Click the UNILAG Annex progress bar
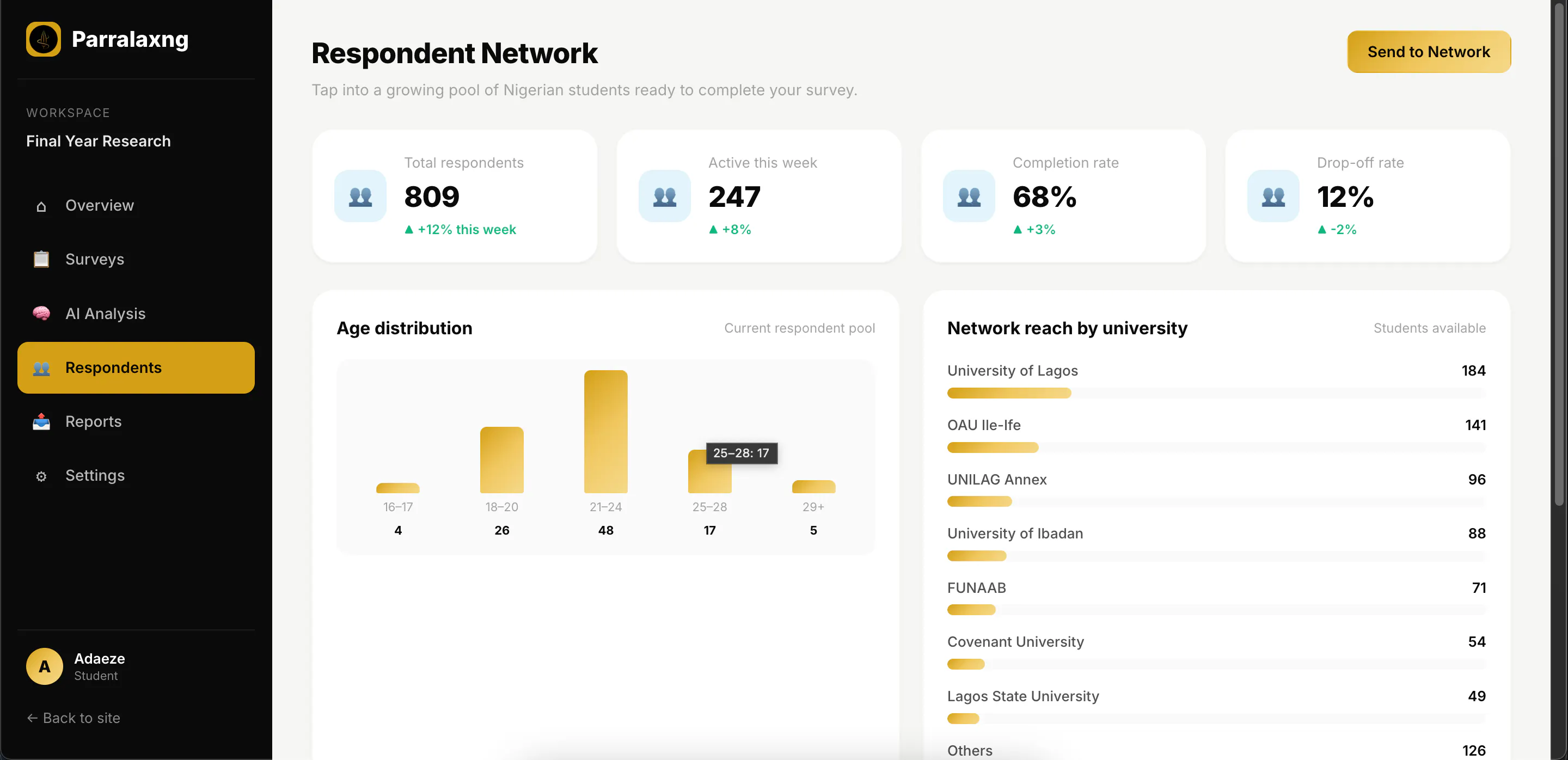 tap(1216, 502)
